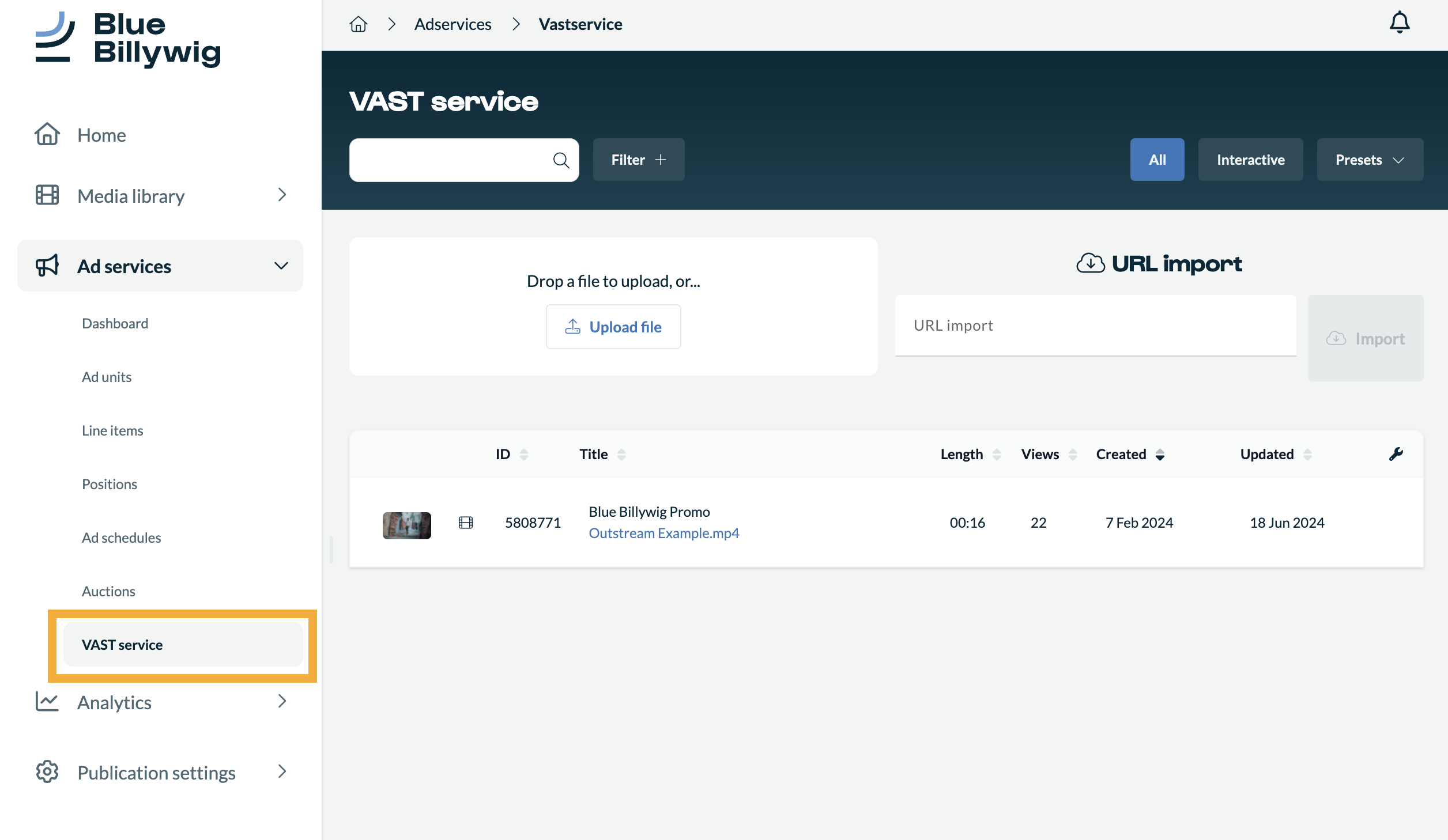Go to home via breadcrumb house icon
The height and width of the screenshot is (840, 1448).
coord(358,24)
